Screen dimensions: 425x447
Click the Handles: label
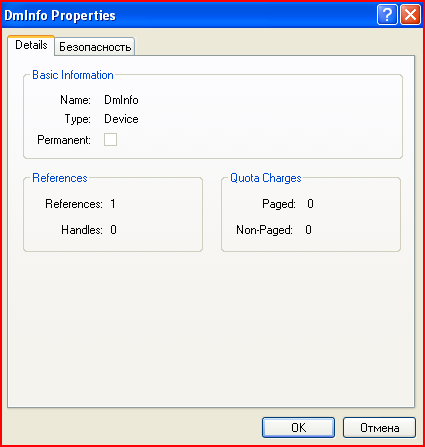[82, 230]
